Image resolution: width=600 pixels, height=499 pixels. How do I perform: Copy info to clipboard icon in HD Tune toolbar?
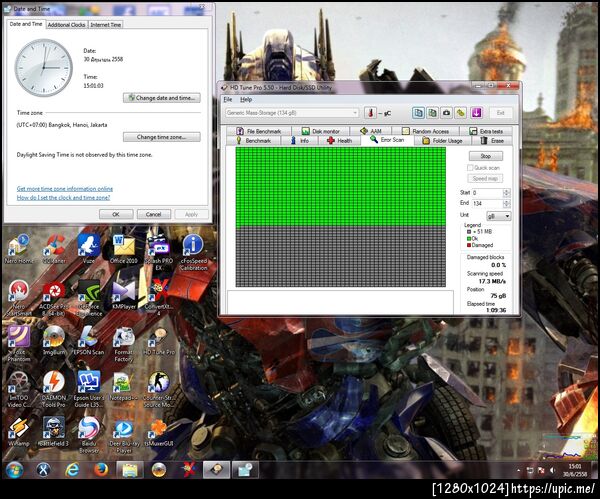pos(418,113)
